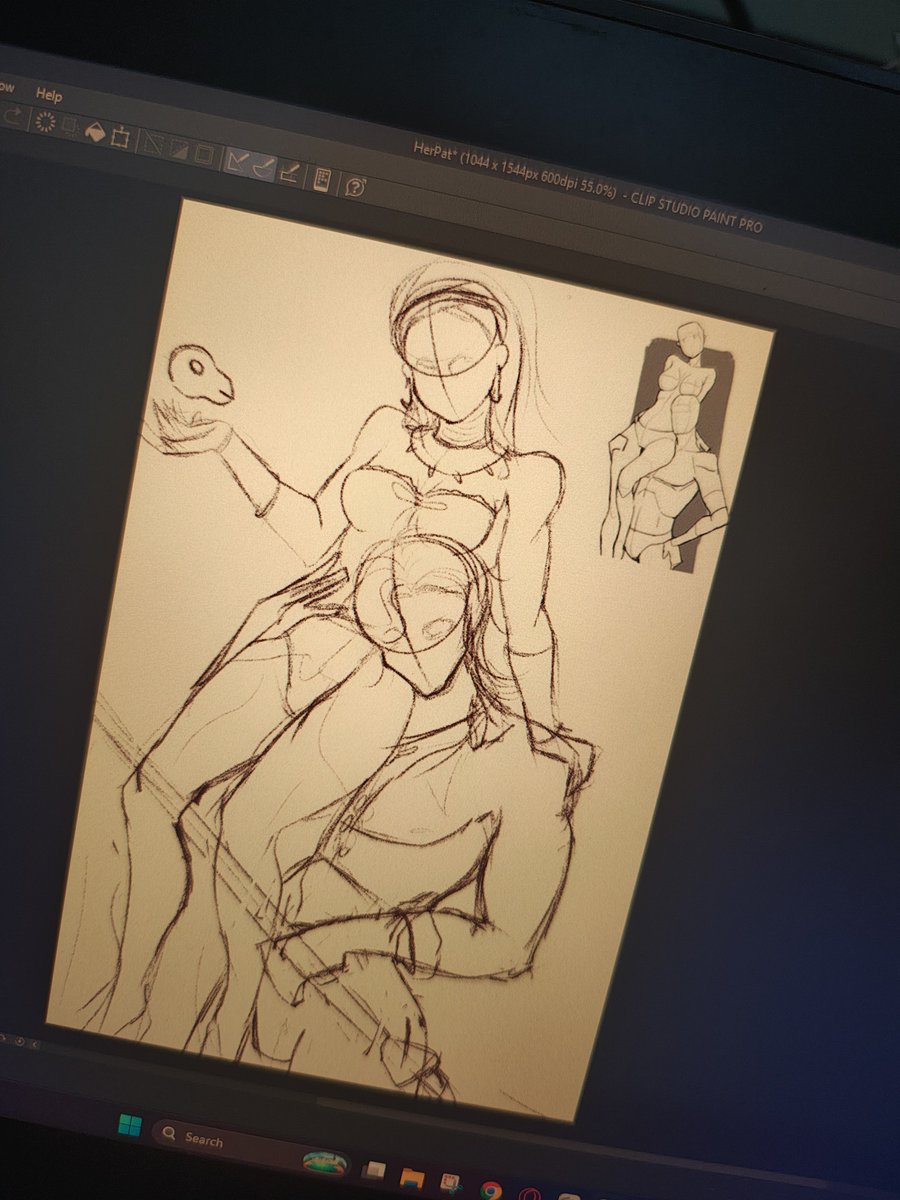Toggle the Snap to Ruler icon
The height and width of the screenshot is (1200, 900).
[237, 159]
